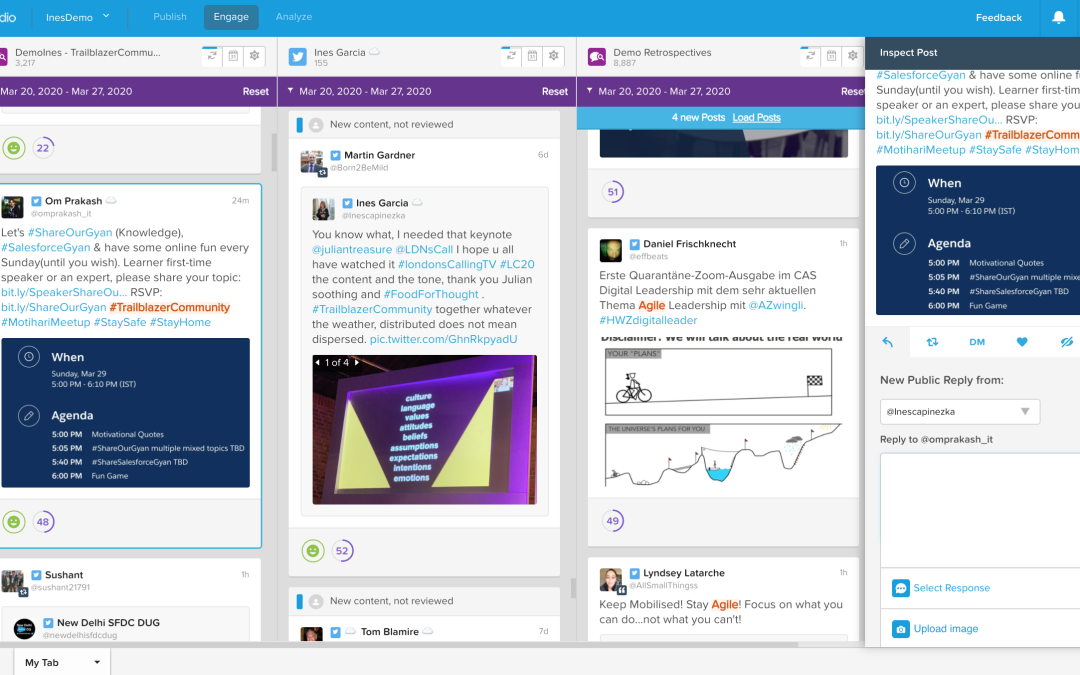Click the 51 score circle
Viewport: 1080px width, 675px height.
click(613, 191)
